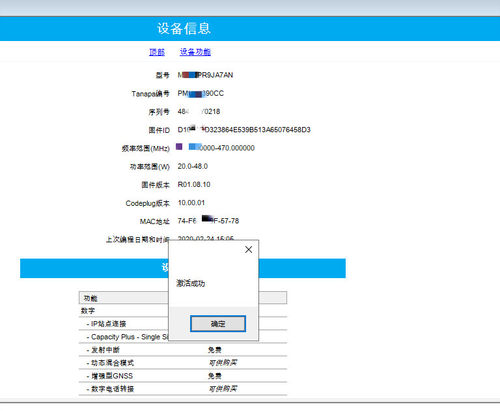Click the Codeplug version 10.00.01
Viewport: 500px width, 411px height.
pos(191,203)
